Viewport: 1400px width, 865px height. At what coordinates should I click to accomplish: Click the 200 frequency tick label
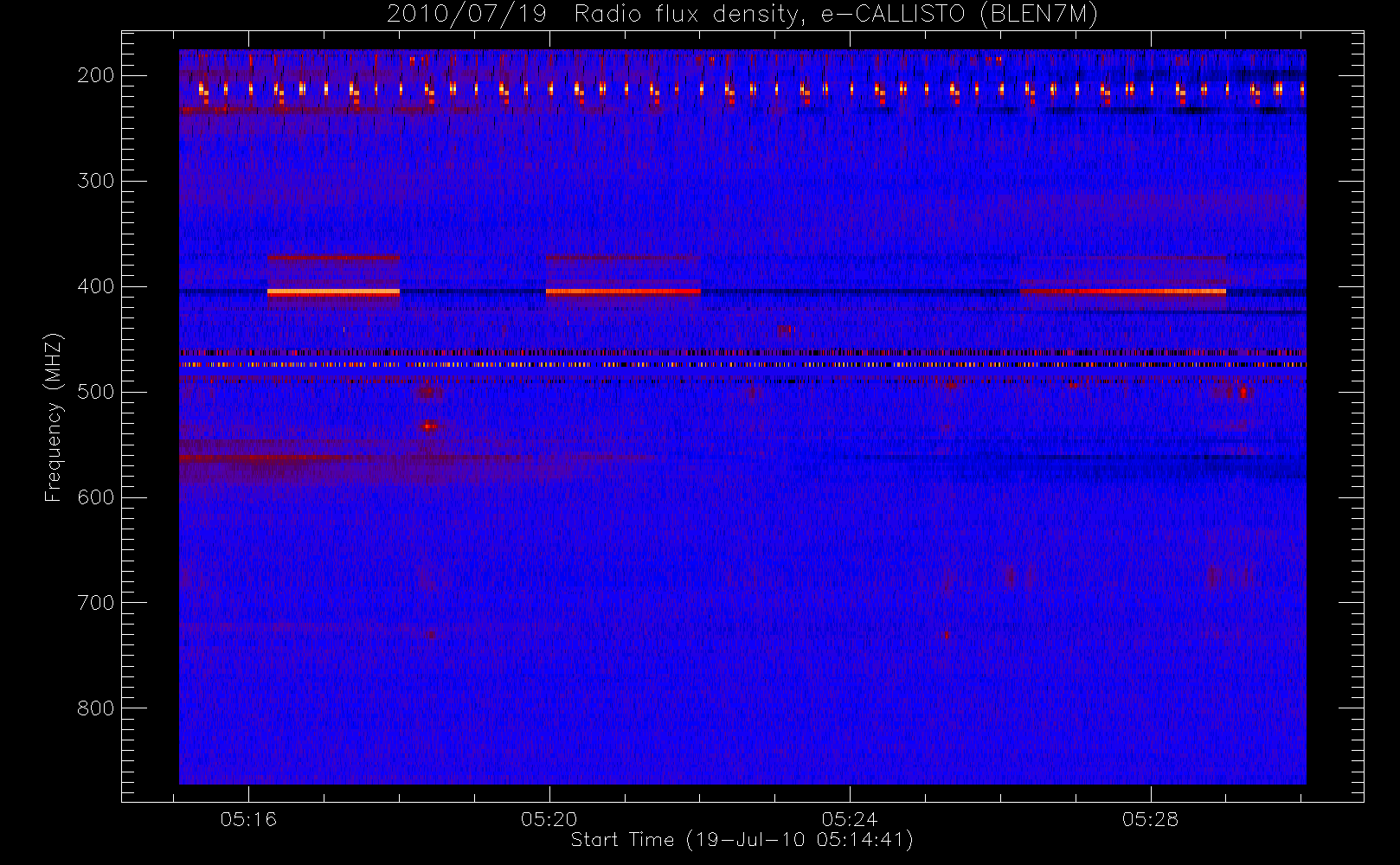click(95, 75)
